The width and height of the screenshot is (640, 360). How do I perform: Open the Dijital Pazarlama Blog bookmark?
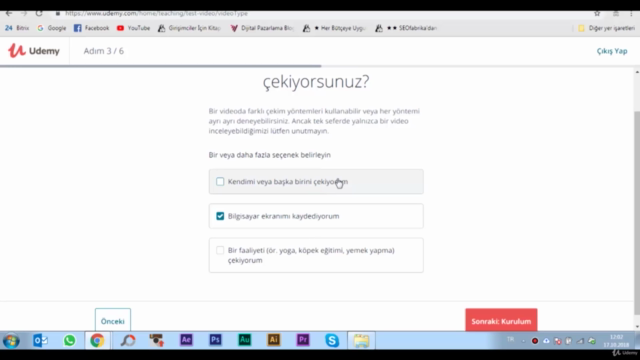click(262, 28)
